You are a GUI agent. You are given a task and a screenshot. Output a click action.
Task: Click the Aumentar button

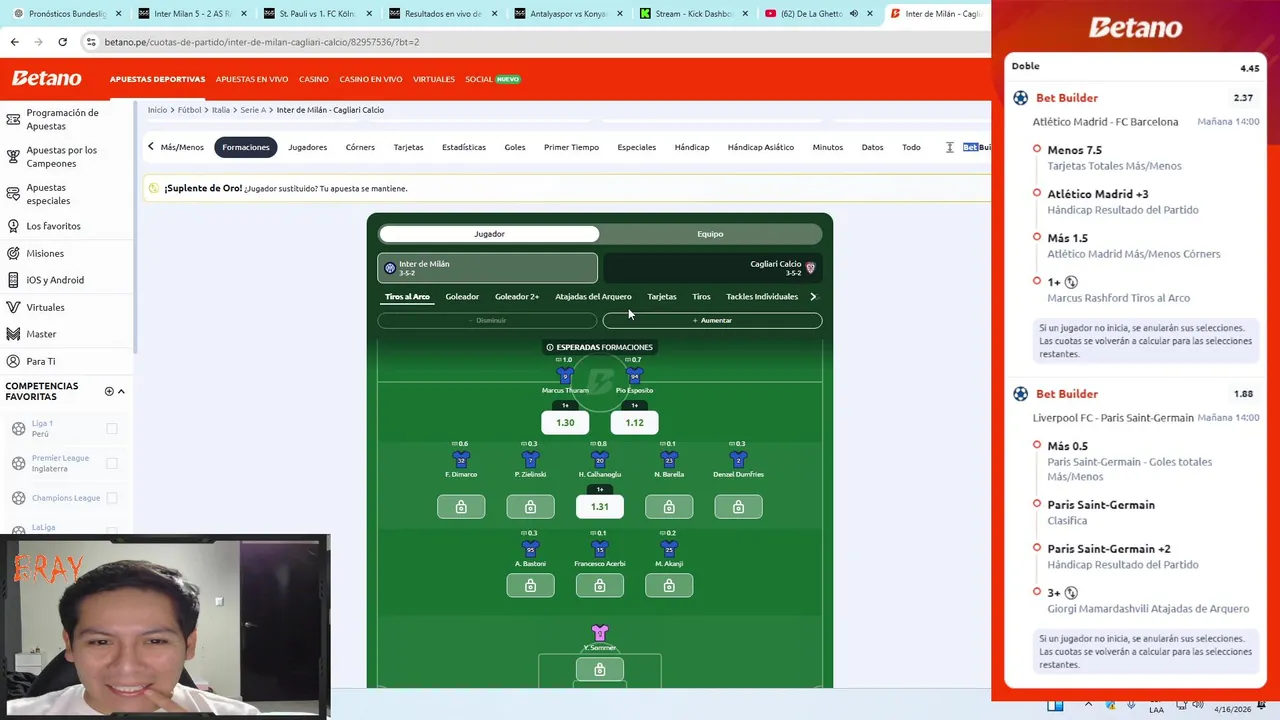tap(712, 321)
